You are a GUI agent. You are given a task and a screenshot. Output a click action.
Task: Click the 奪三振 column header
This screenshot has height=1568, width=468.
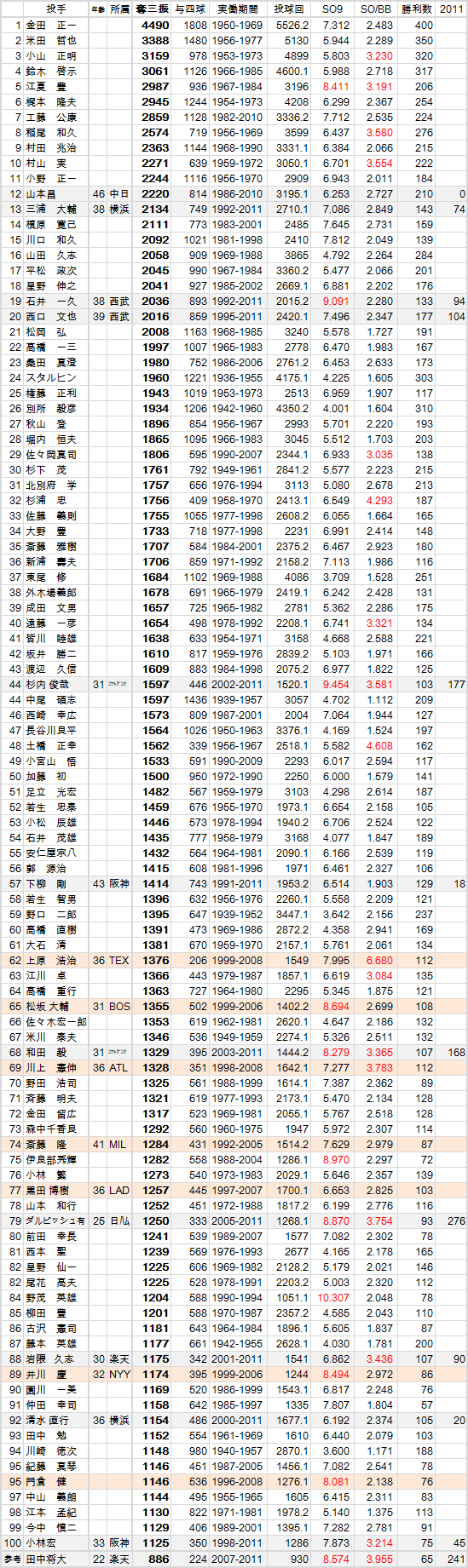click(x=153, y=9)
